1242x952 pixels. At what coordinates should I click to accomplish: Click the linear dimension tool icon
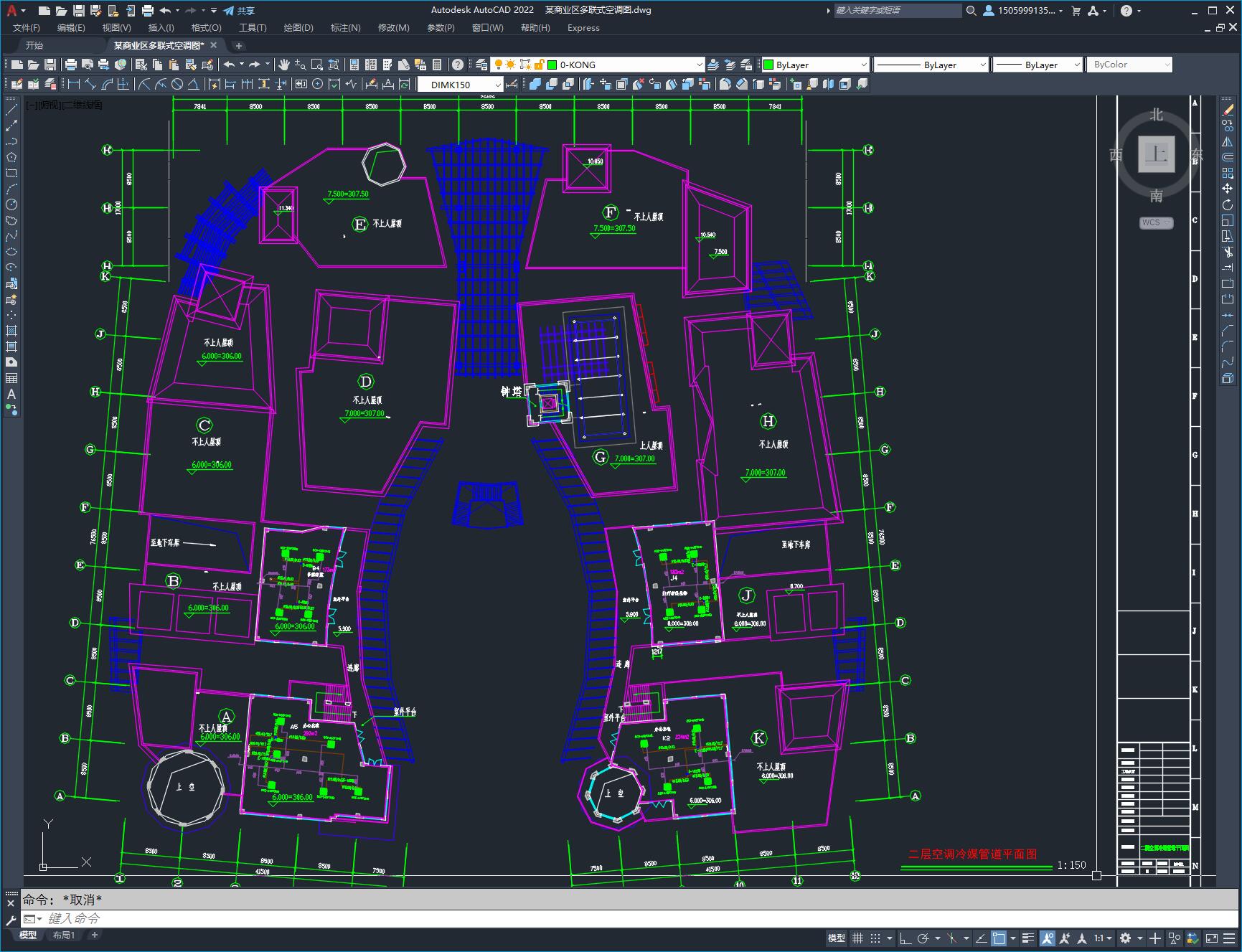(x=73, y=84)
